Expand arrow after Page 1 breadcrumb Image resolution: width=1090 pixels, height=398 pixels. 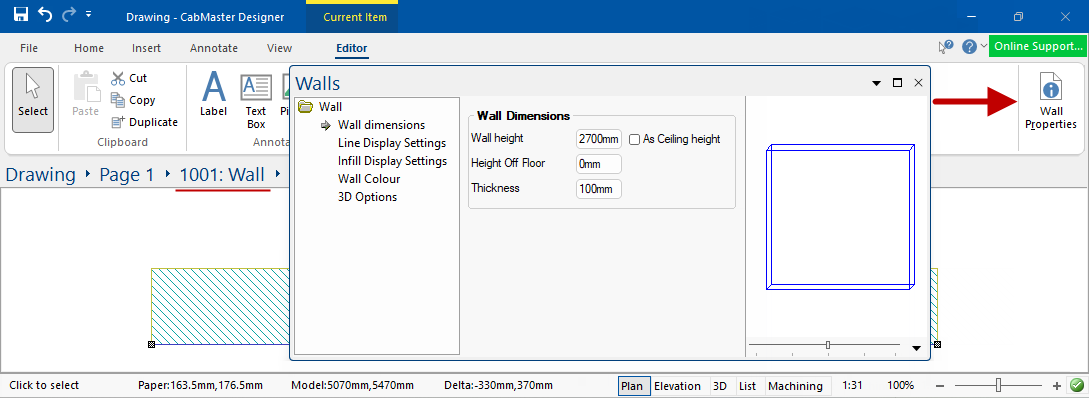(167, 174)
